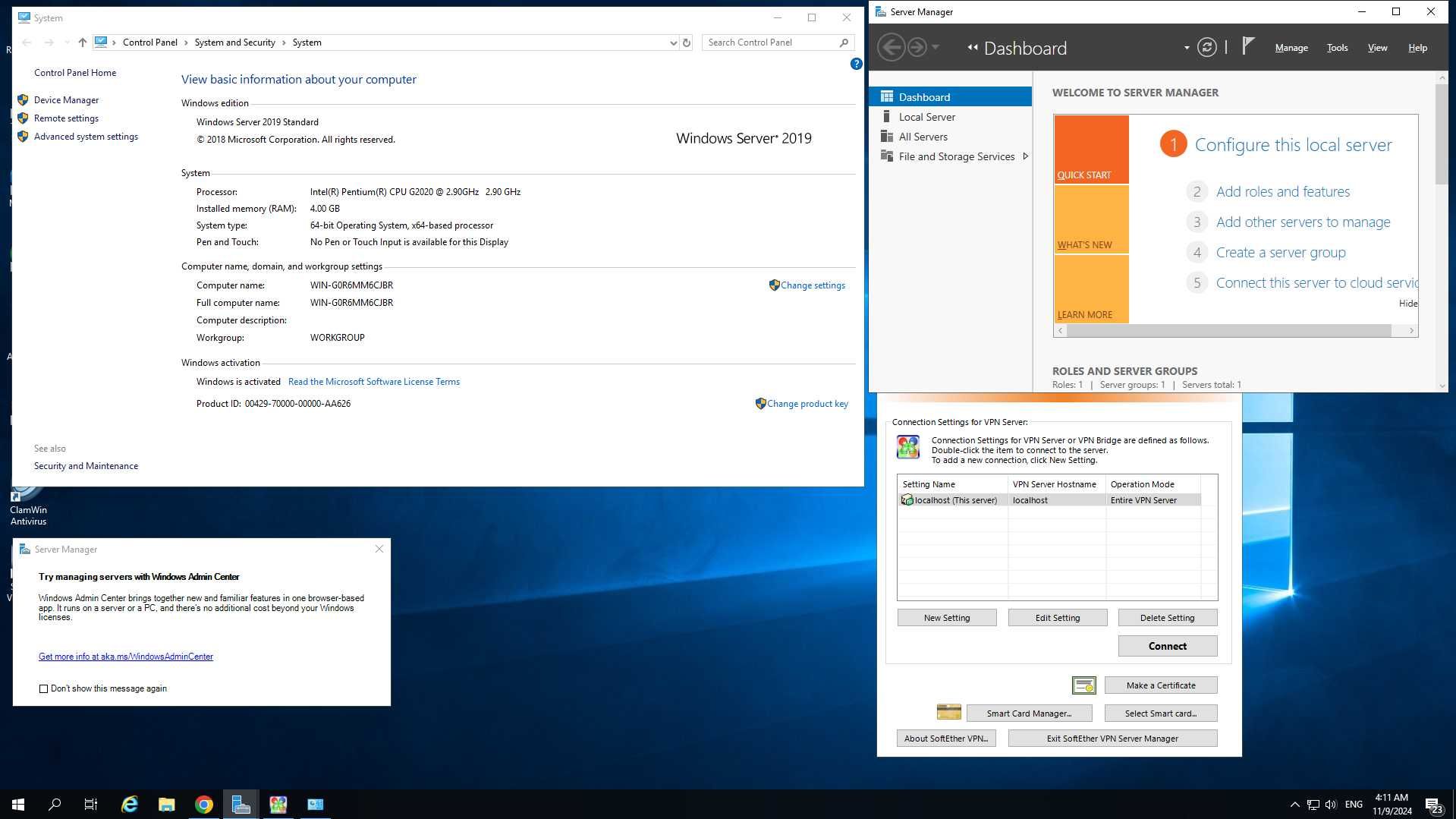
Task: Select Dashboard in Server Manager sidebar
Action: [x=950, y=97]
